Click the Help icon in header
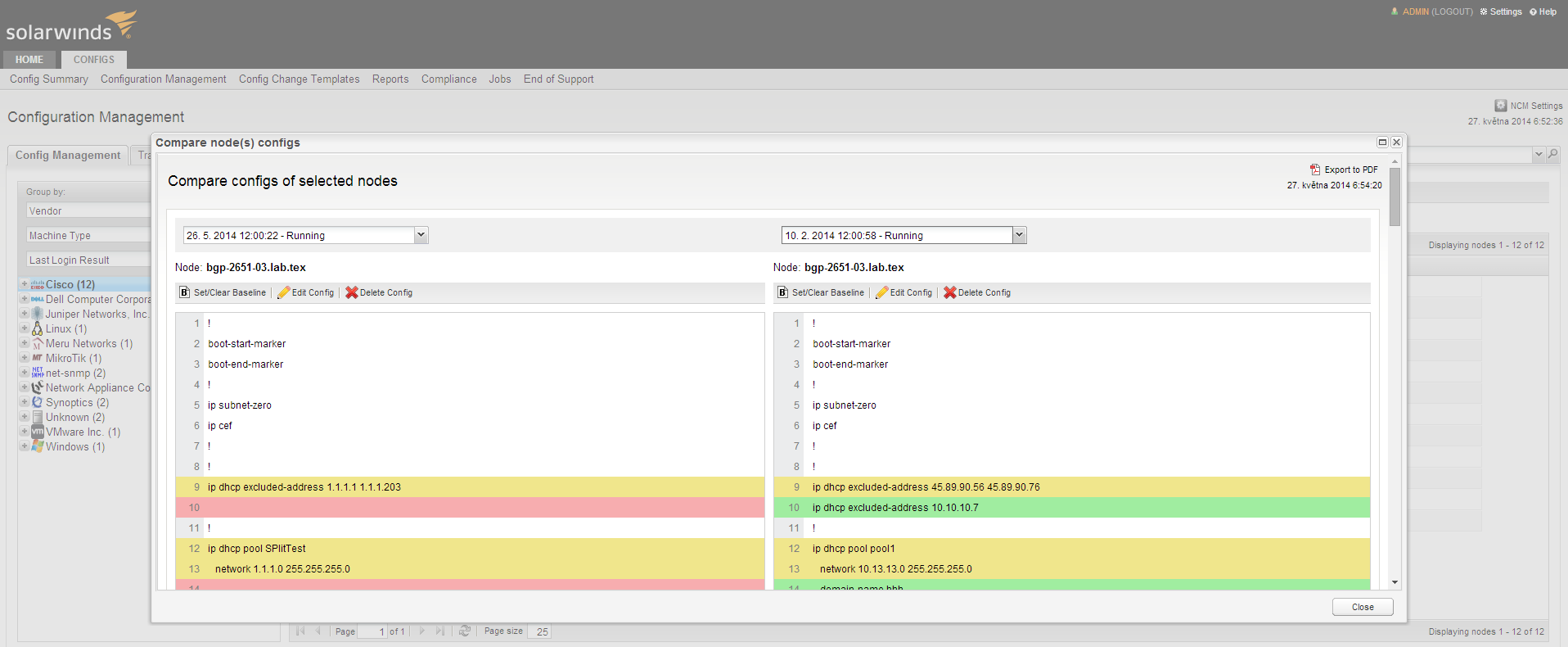 (1533, 11)
